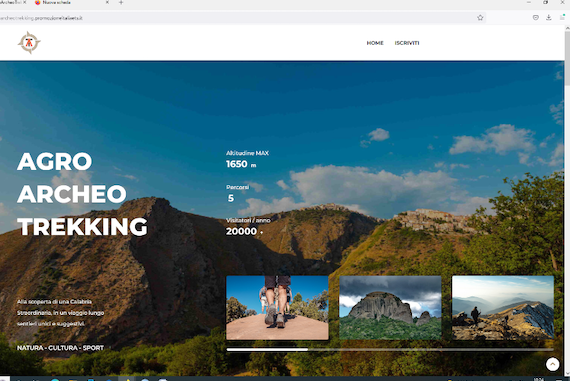Click the white slider progress bar
This screenshot has width=570, height=381.
pos(267,350)
